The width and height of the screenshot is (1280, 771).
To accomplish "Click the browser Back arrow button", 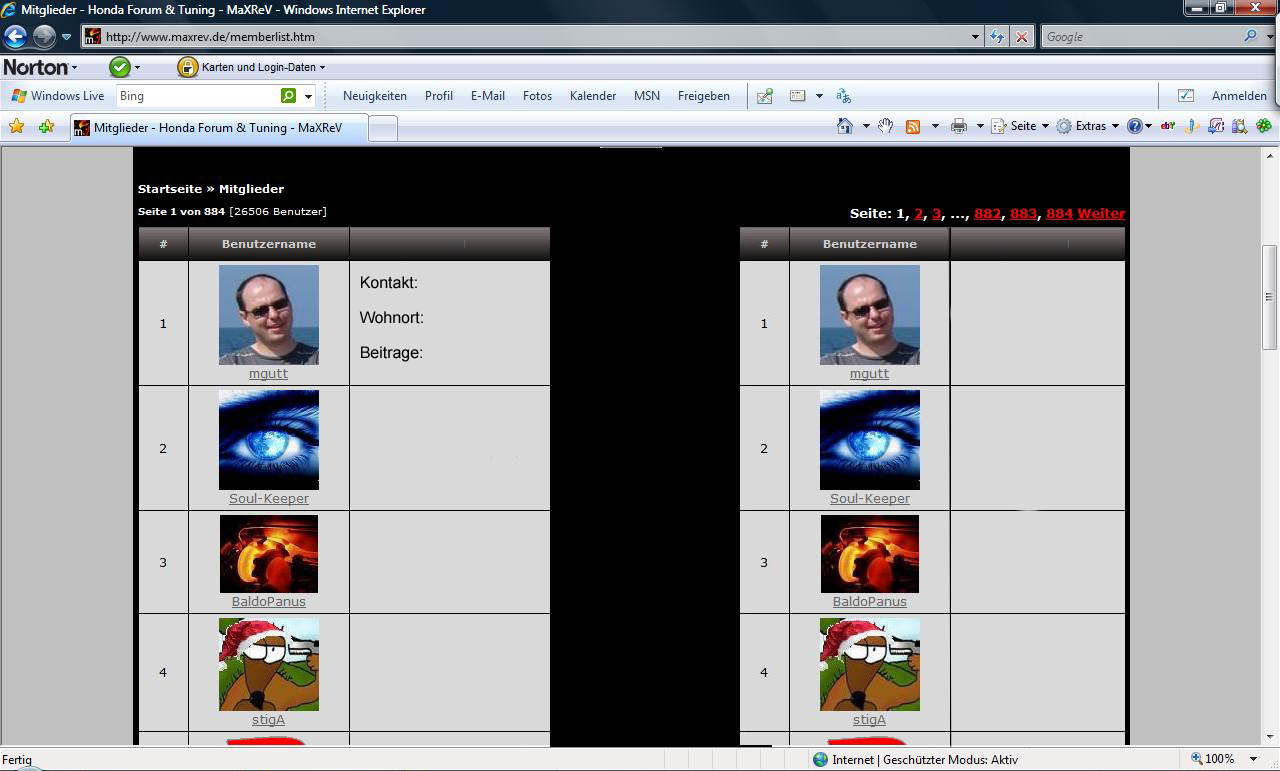I will [15, 37].
